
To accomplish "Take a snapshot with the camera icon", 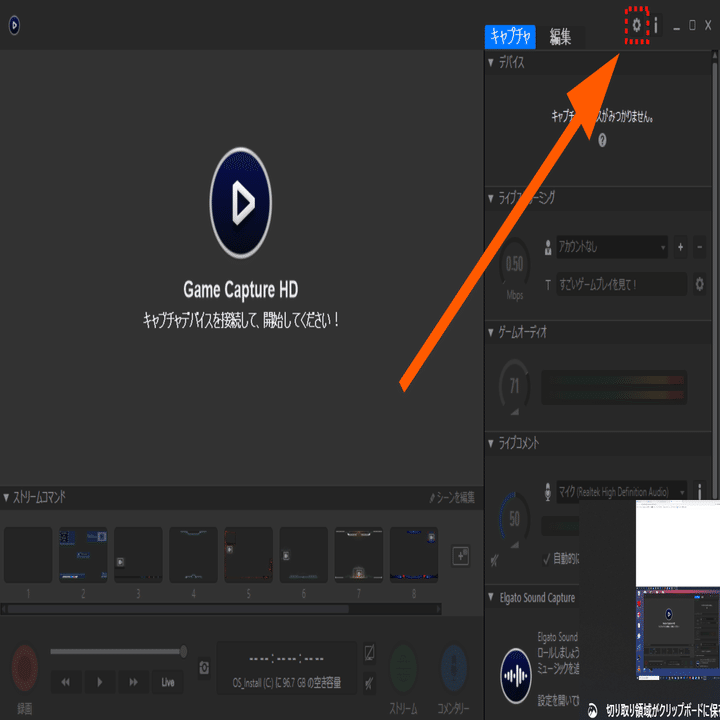I will (x=204, y=667).
